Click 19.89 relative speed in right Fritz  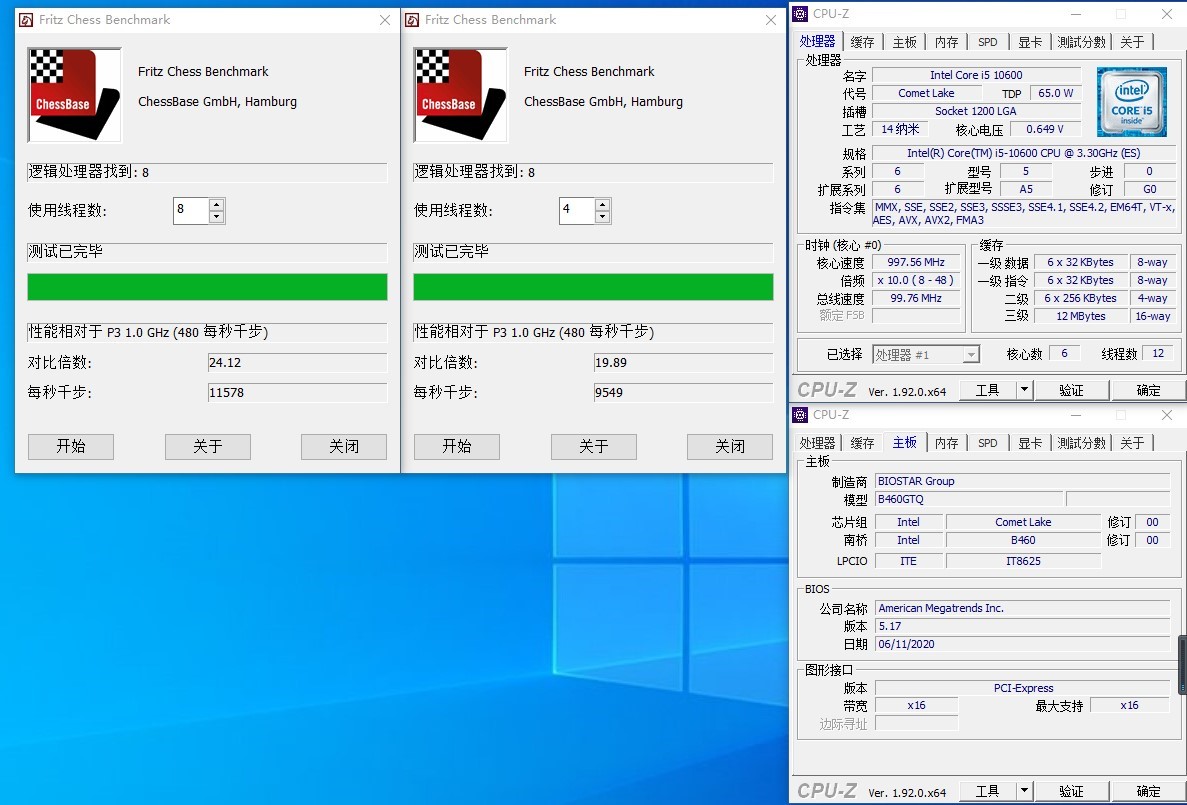point(684,363)
